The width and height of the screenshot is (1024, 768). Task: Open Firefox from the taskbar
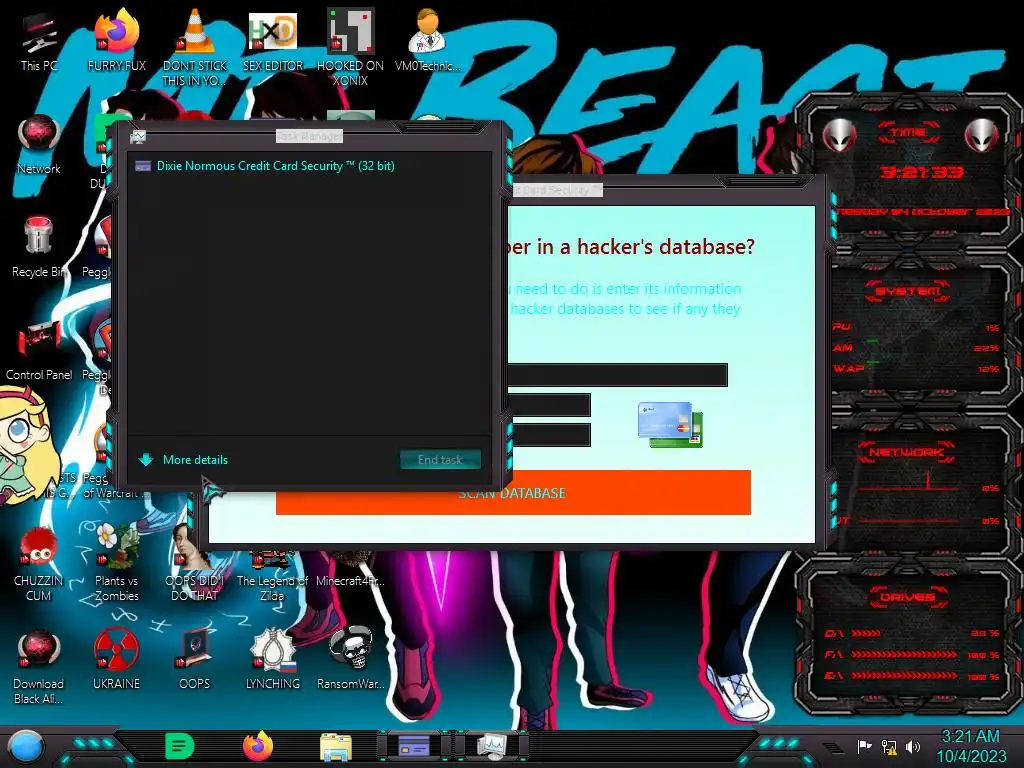point(258,746)
